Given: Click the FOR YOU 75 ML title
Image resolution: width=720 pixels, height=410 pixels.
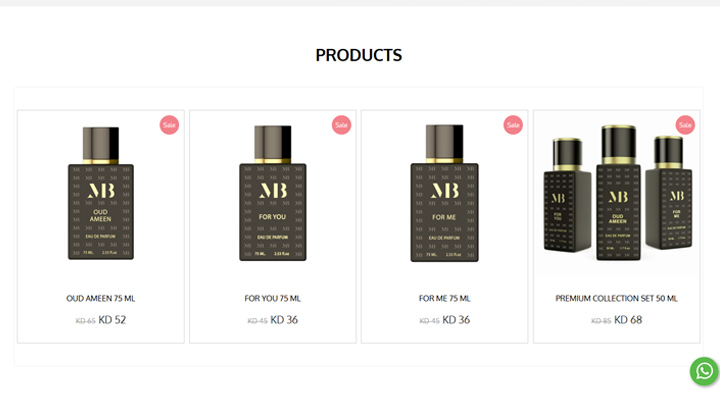Looking at the screenshot, I should [x=273, y=298].
